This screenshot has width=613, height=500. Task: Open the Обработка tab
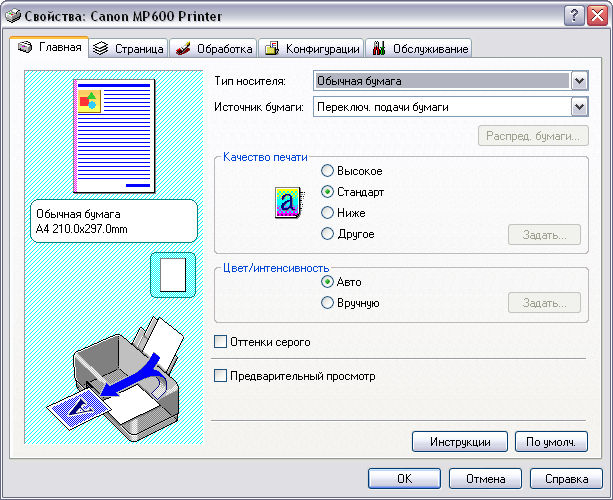point(213,48)
